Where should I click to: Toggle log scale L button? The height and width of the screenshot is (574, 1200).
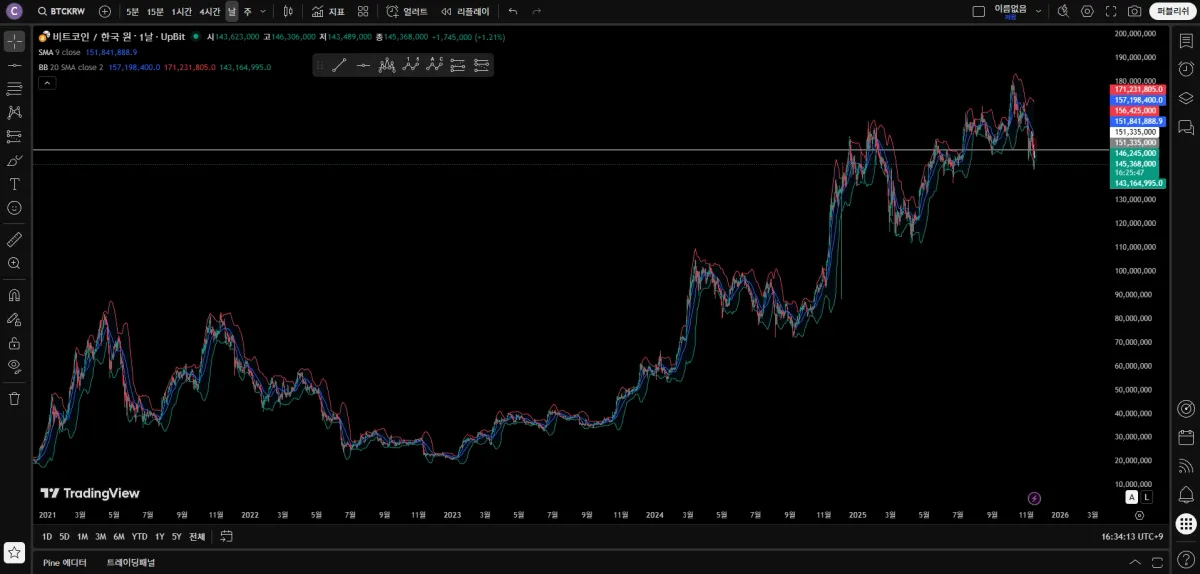tap(1146, 497)
